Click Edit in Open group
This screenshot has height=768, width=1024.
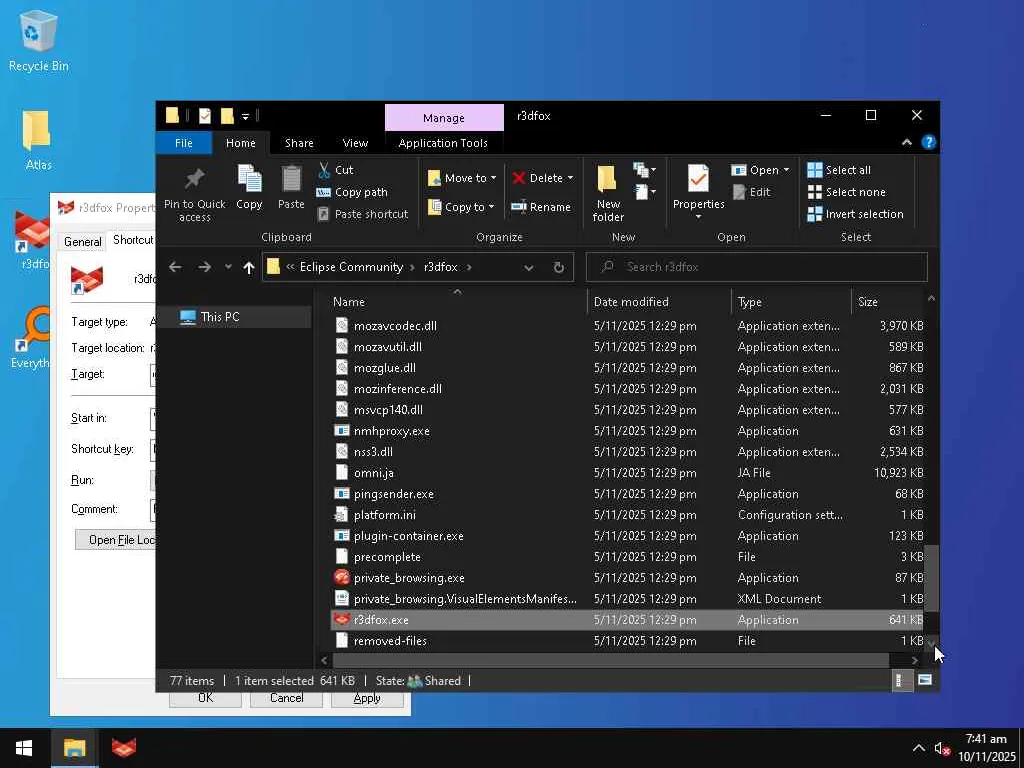coord(752,192)
